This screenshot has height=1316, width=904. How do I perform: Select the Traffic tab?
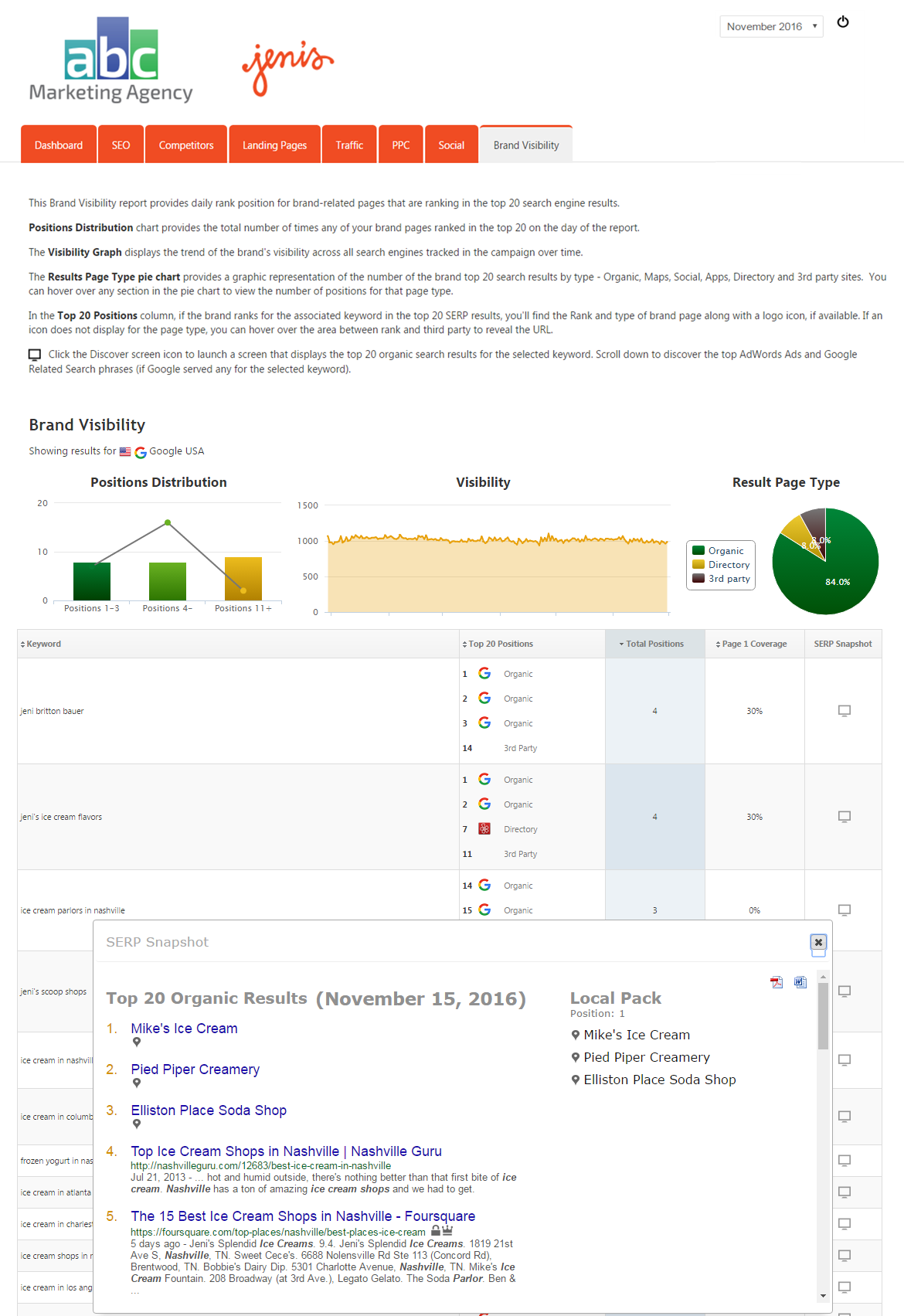[x=349, y=145]
